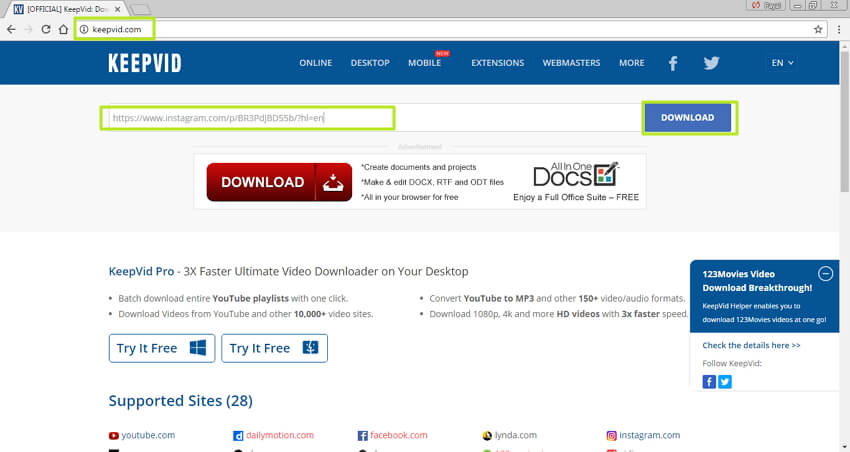Image resolution: width=850 pixels, height=452 pixels.
Task: Click the 123Movies Video Download Breakthrough heading
Action: click(757, 281)
